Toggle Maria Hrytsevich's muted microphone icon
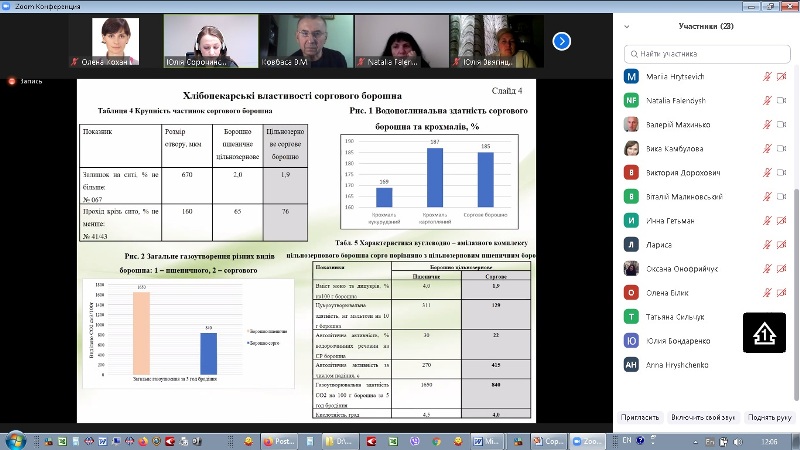The height and width of the screenshot is (450, 800). pyautogui.click(x=767, y=77)
